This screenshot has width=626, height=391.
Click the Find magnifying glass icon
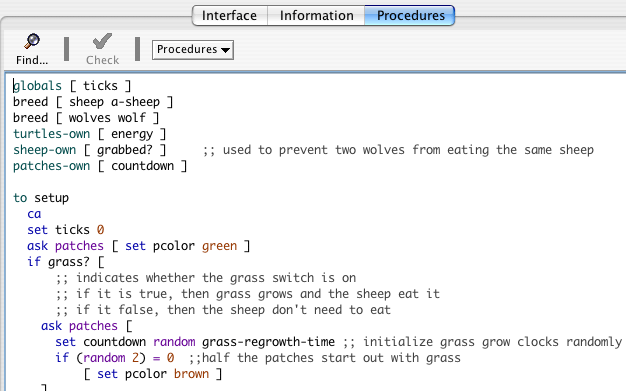point(32,41)
